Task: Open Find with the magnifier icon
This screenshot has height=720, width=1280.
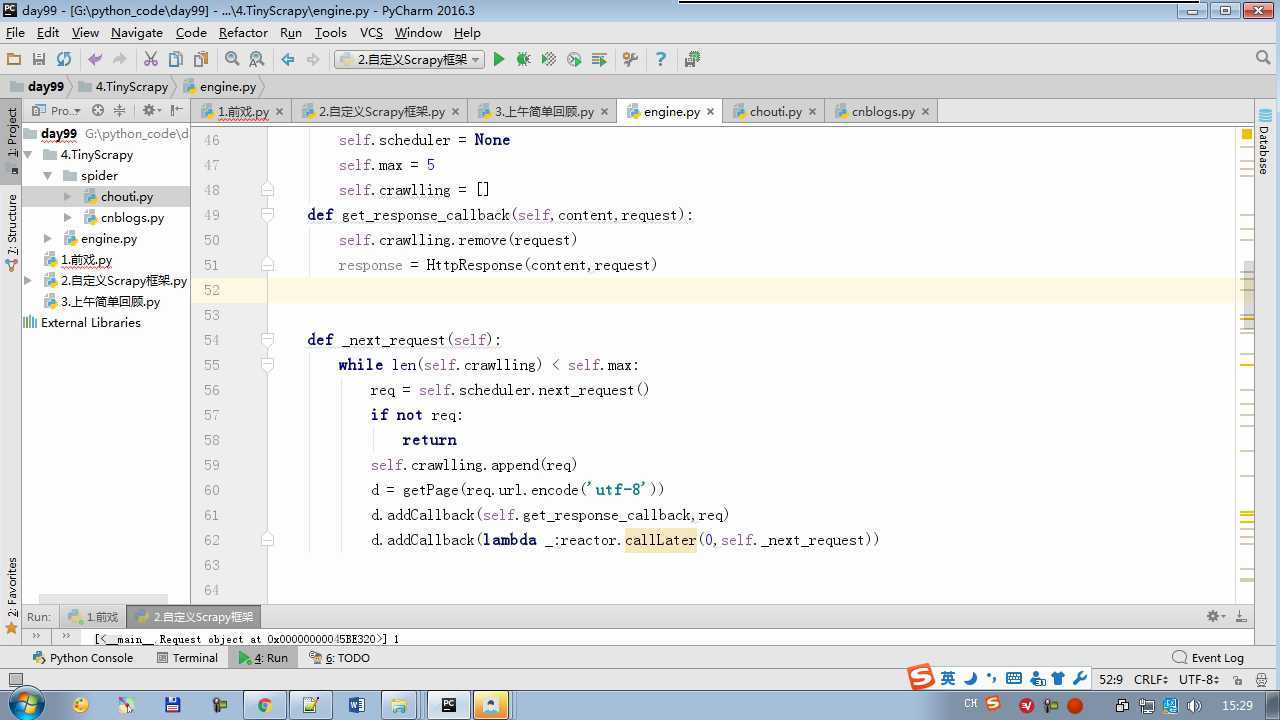Action: tap(232, 60)
